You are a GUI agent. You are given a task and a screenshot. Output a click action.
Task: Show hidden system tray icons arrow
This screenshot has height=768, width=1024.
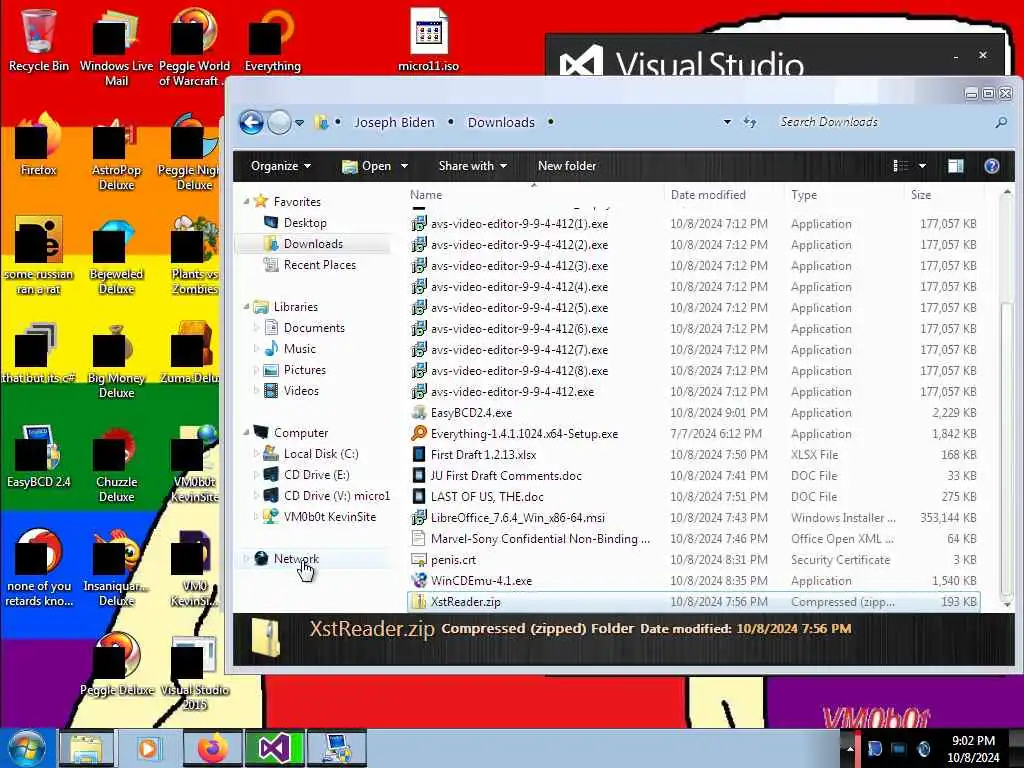(850, 748)
